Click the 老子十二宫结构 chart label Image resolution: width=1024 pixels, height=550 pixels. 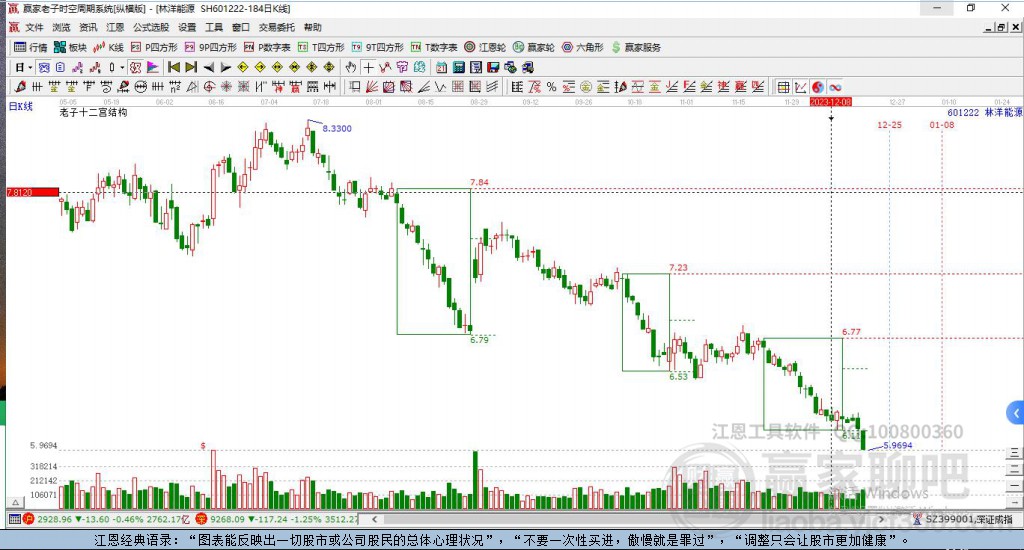(x=93, y=112)
